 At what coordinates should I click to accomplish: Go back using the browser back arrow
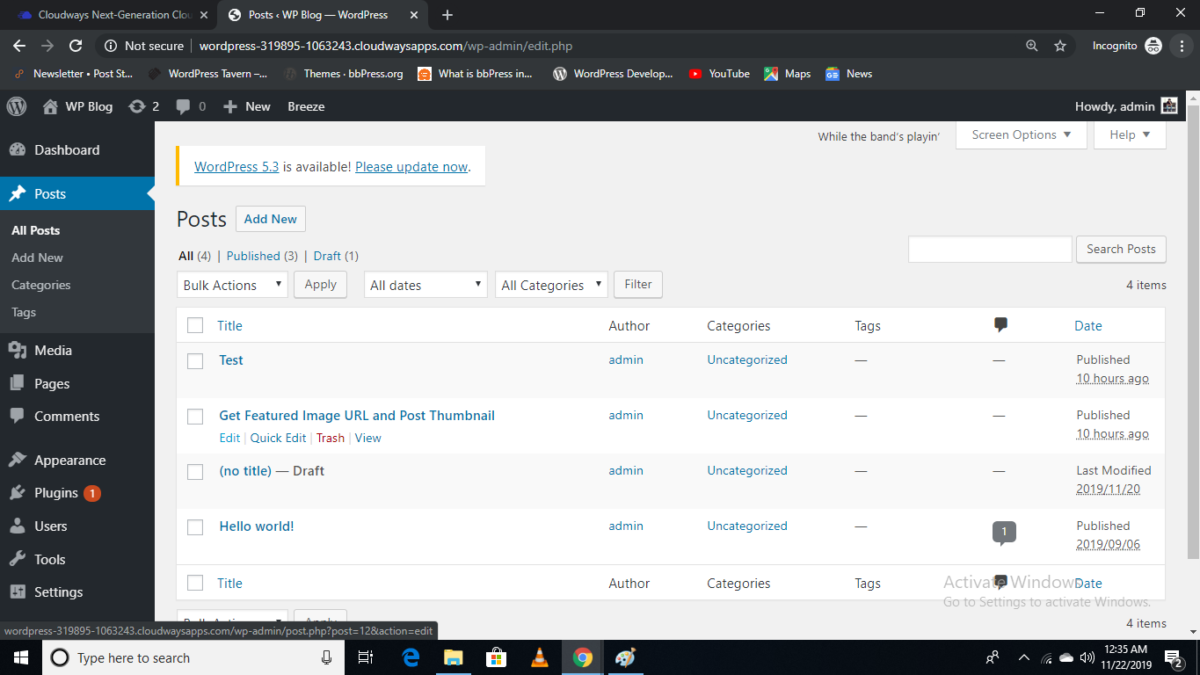tap(19, 46)
